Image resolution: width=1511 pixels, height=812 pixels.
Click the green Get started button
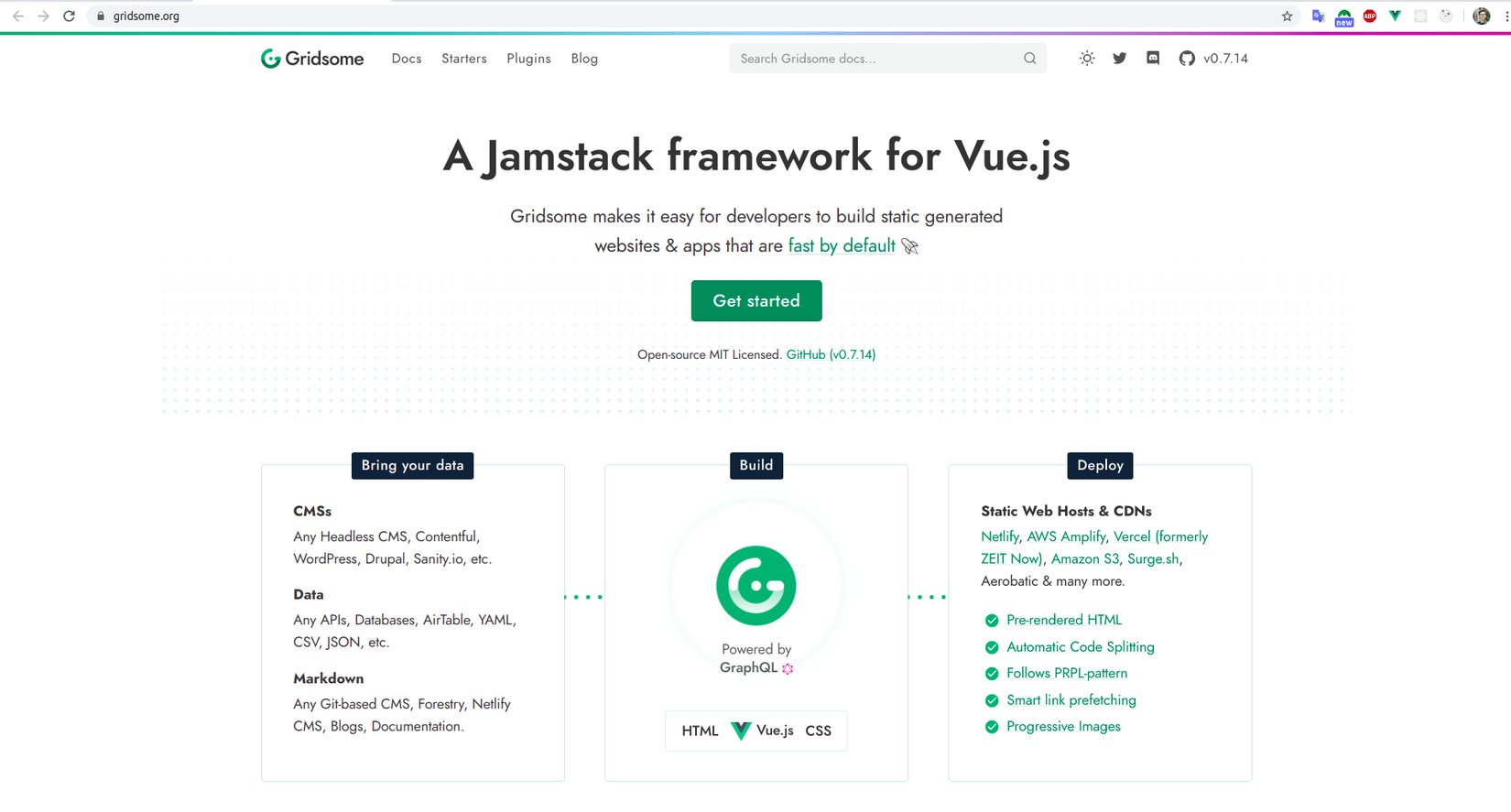pyautogui.click(x=756, y=301)
